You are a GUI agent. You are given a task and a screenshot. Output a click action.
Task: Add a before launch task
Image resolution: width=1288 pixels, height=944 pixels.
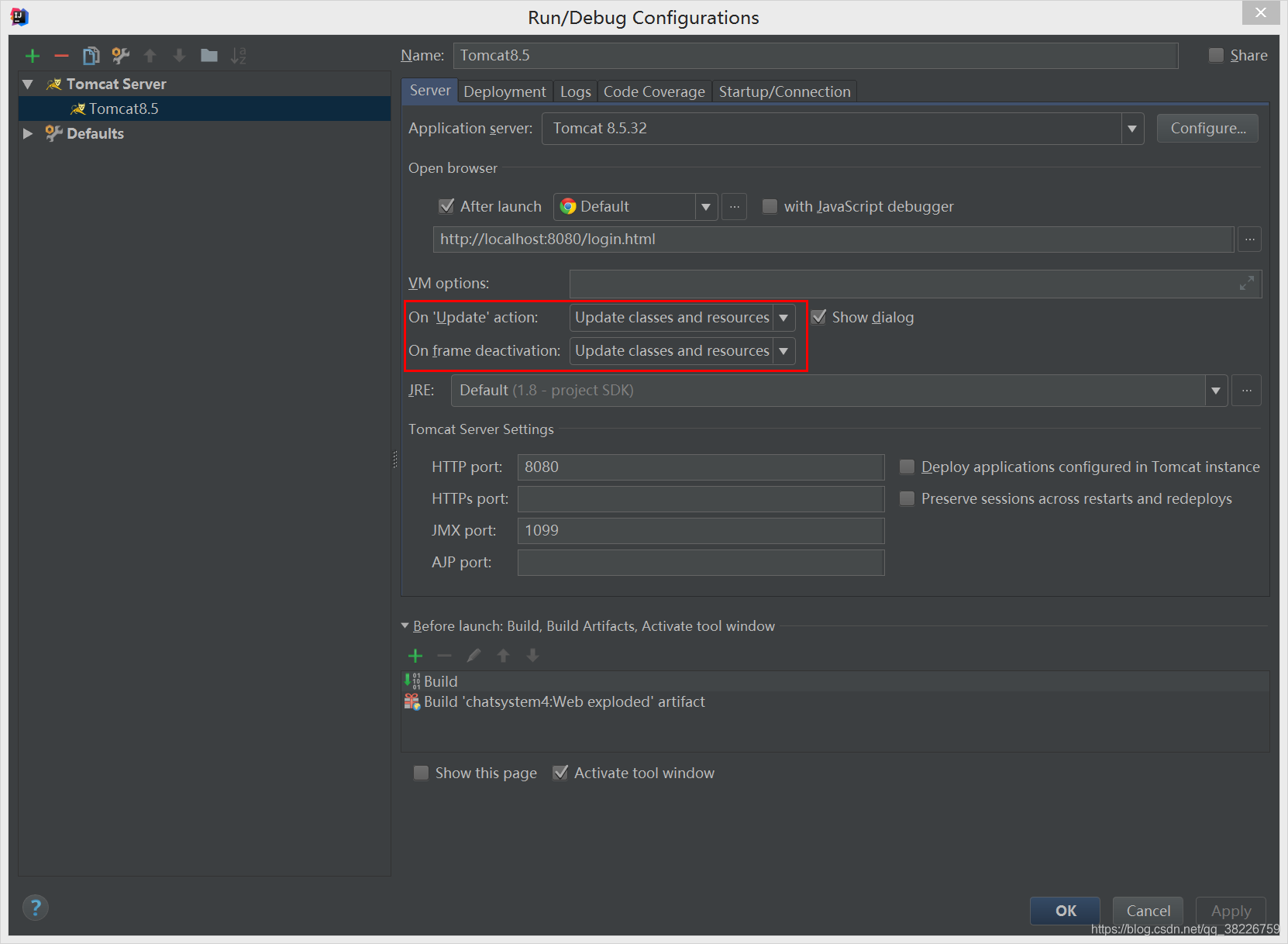point(415,656)
